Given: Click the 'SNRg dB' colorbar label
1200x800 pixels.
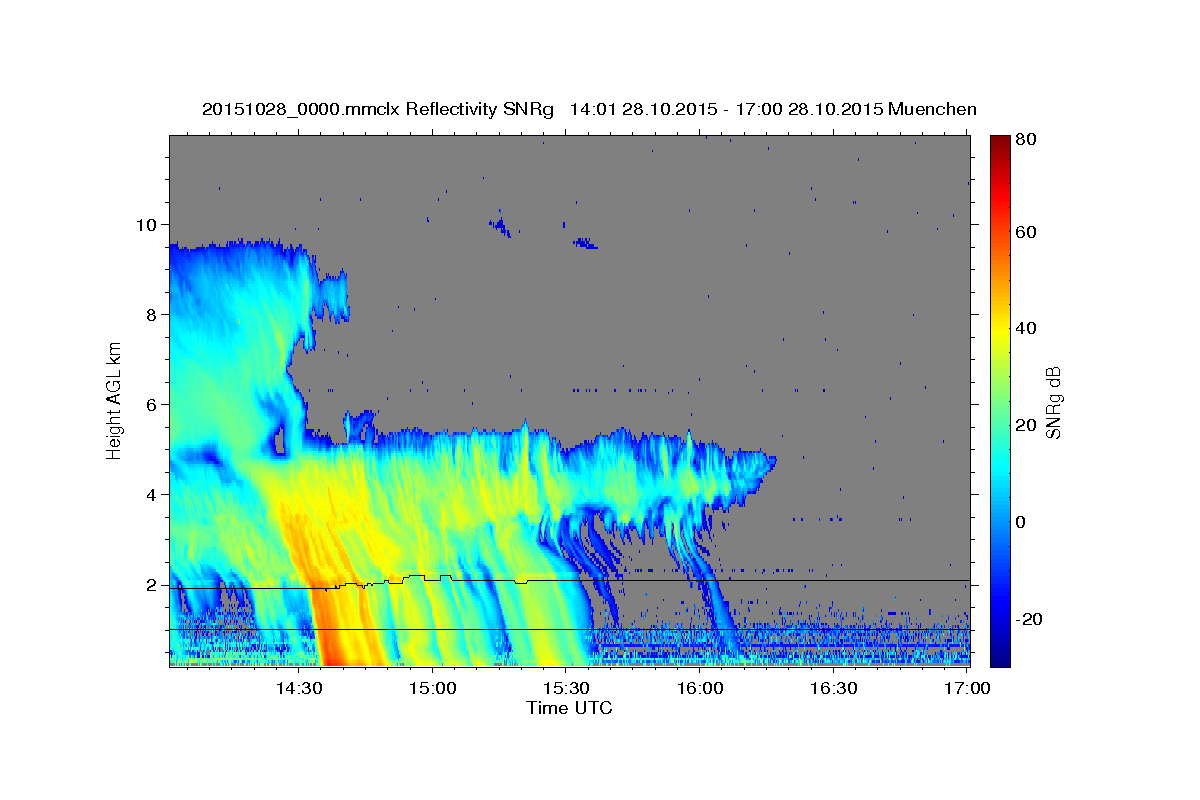Looking at the screenshot, I should [1053, 402].
